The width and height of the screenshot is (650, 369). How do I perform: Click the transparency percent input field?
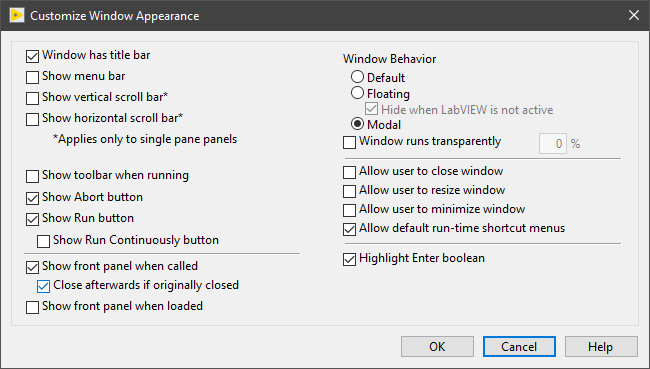553,143
